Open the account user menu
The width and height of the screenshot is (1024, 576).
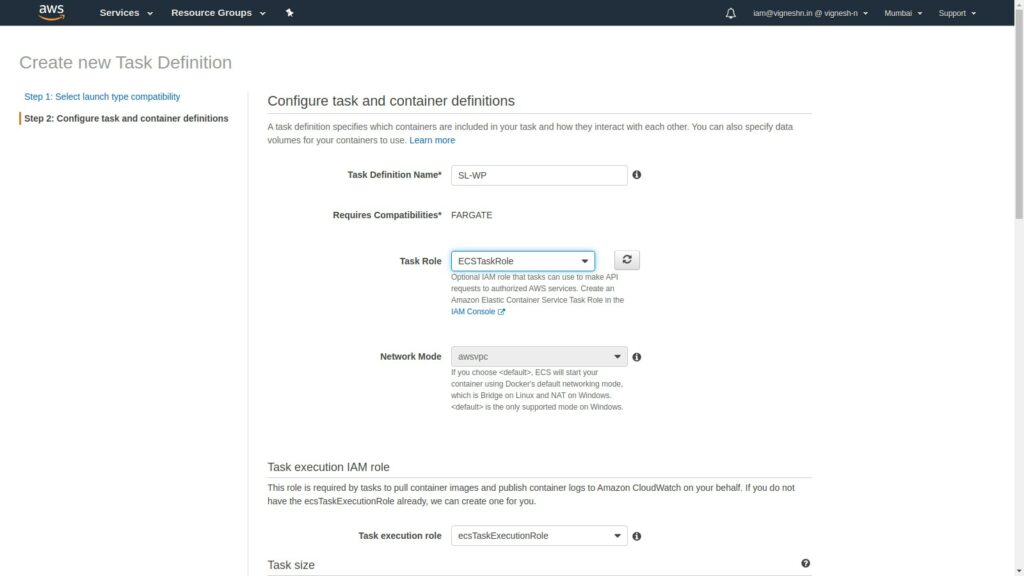[x=810, y=13]
